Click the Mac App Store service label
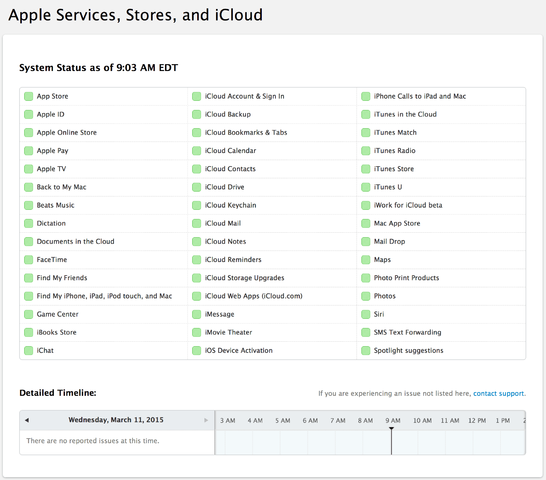546x480 pixels. coord(397,223)
